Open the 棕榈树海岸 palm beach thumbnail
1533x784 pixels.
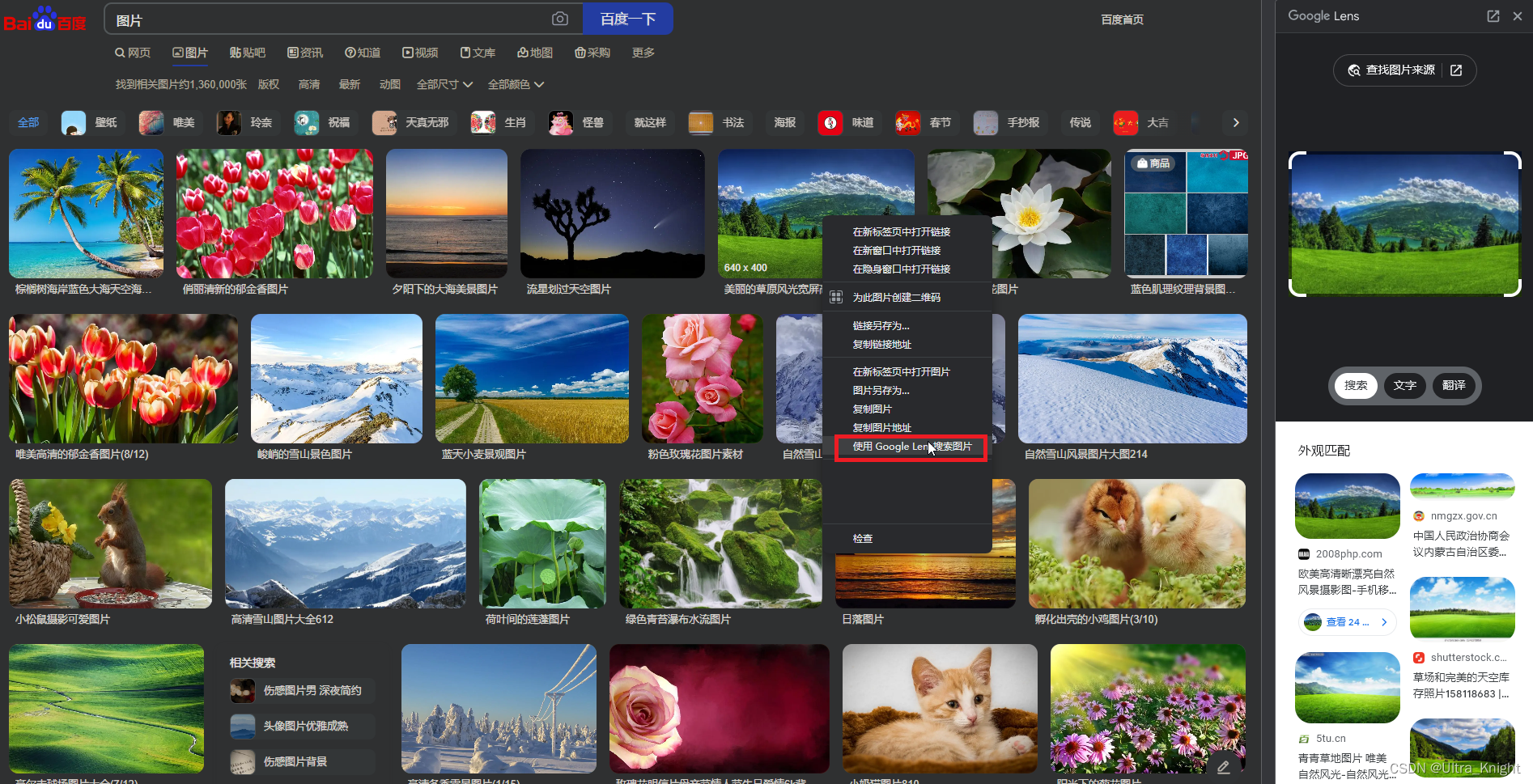pyautogui.click(x=86, y=214)
